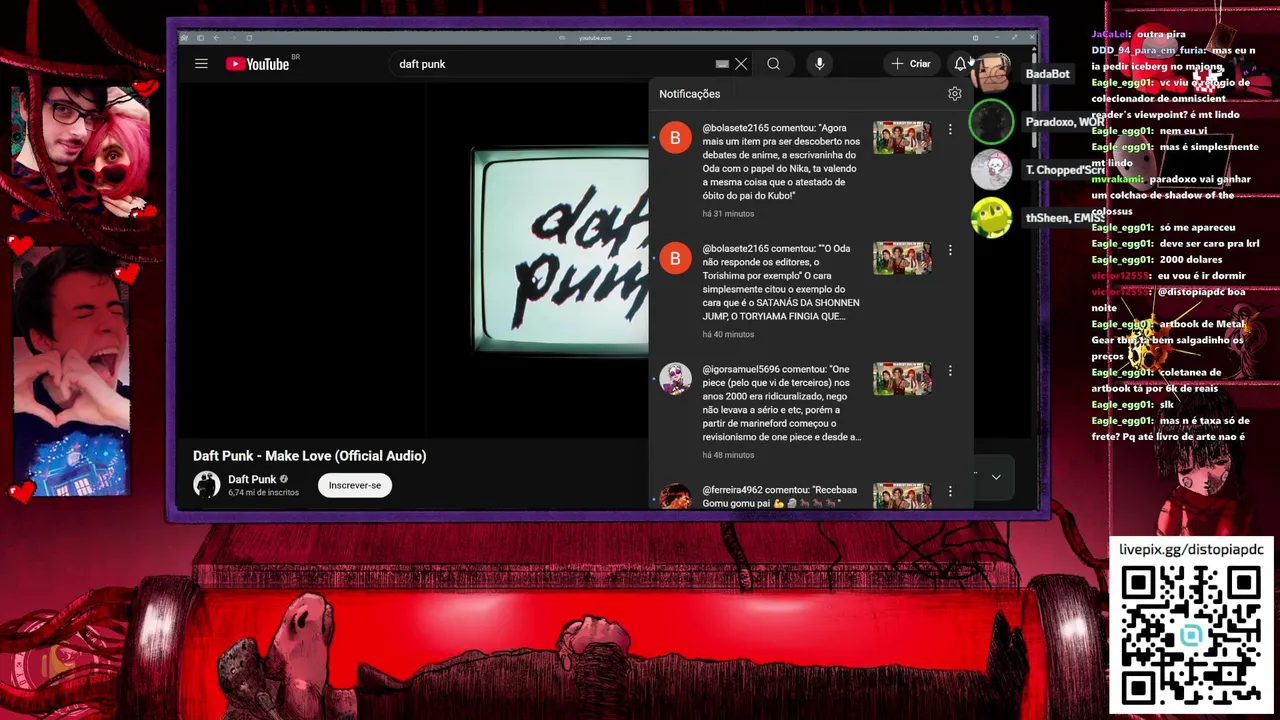Open notification settings gear
The width and height of the screenshot is (1280, 720).
(x=955, y=94)
